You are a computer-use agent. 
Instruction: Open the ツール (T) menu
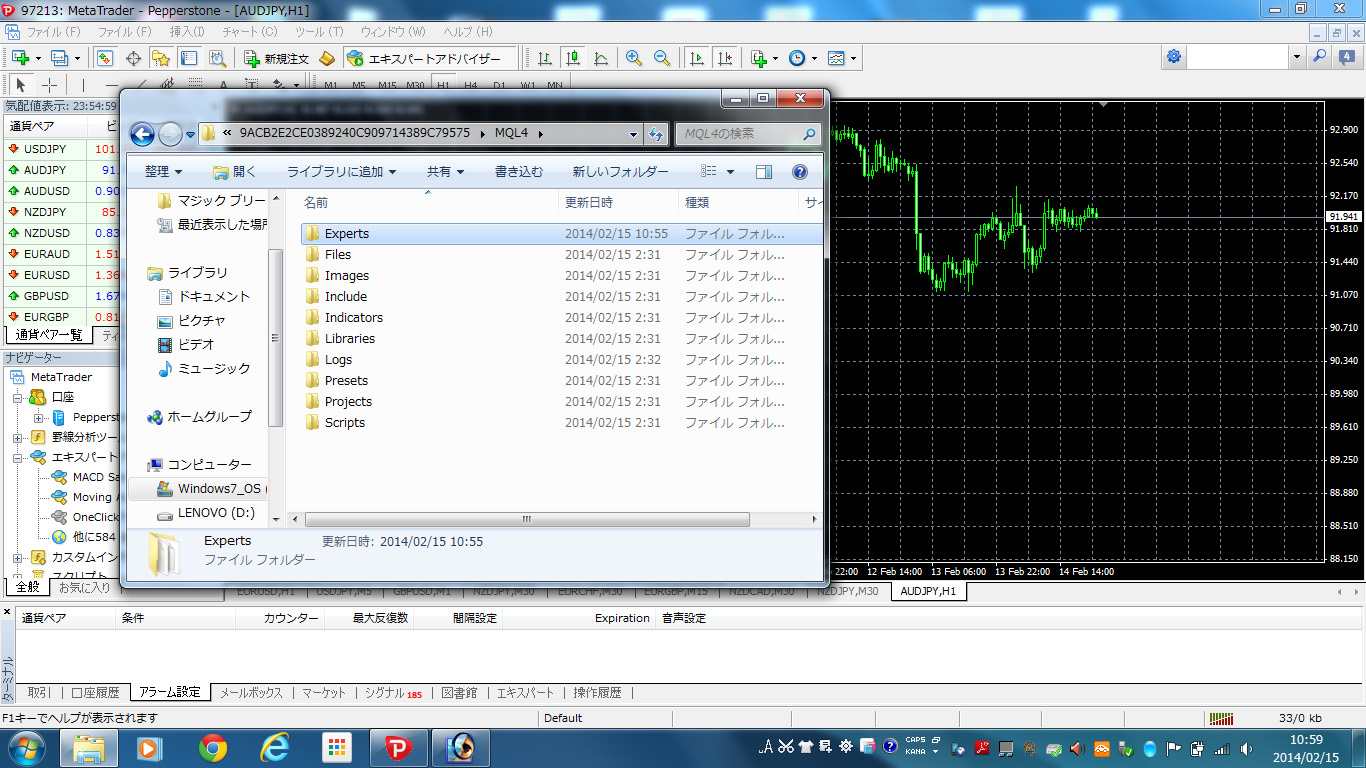(319, 32)
